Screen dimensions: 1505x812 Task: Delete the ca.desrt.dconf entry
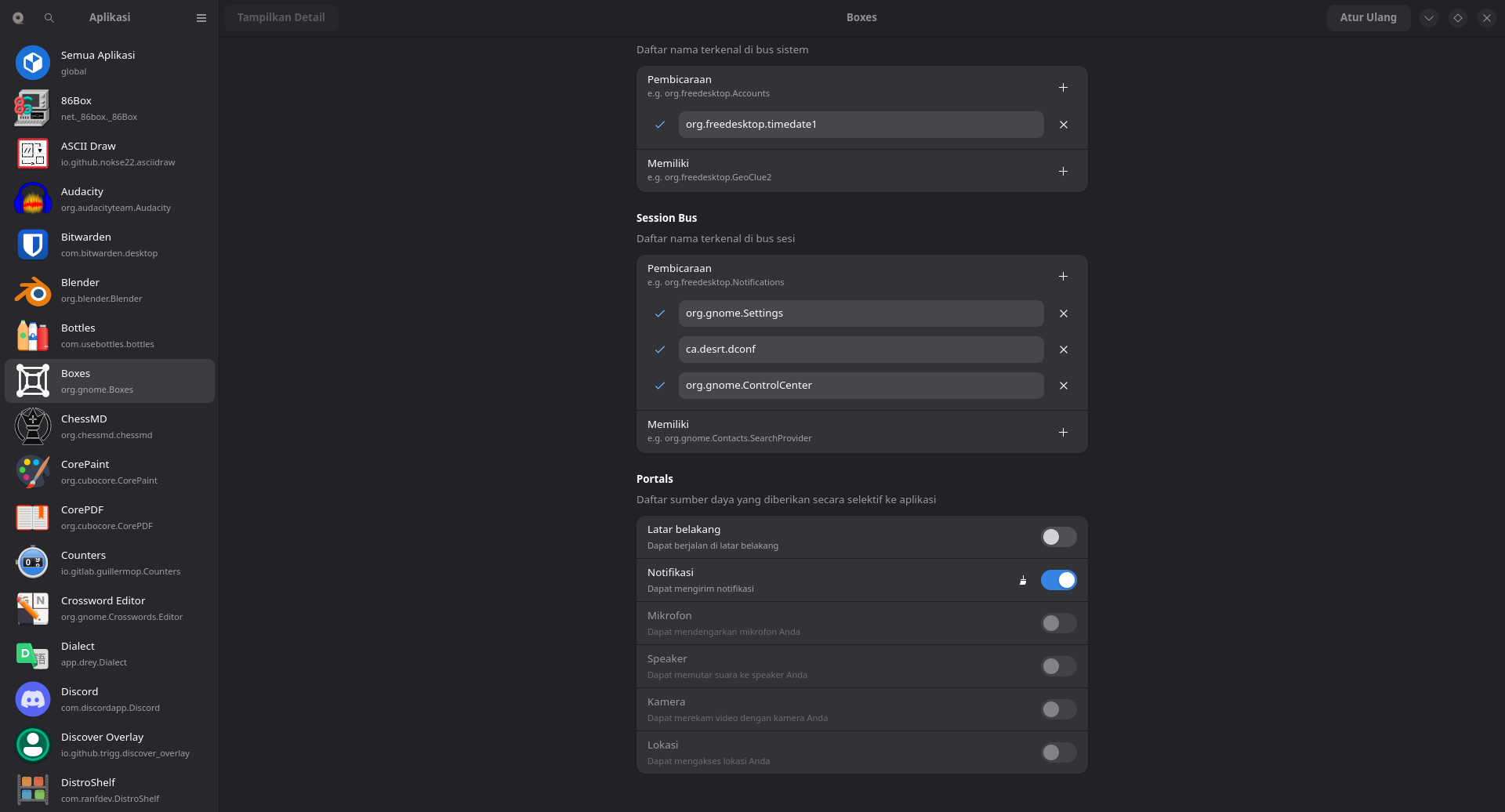click(1064, 350)
